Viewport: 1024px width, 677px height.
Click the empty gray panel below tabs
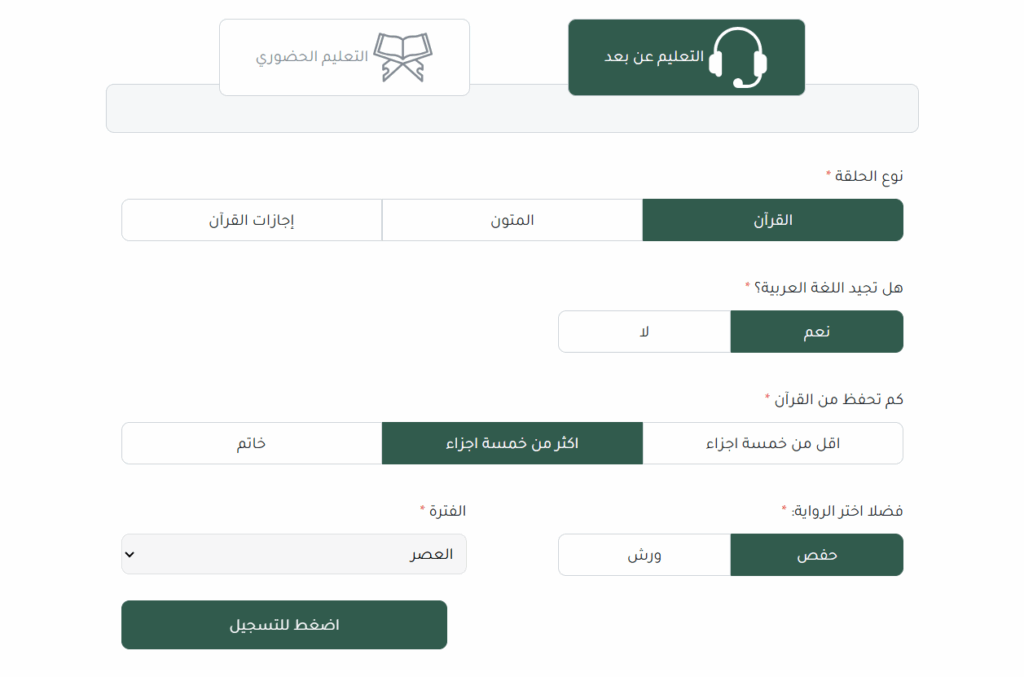(x=512, y=114)
